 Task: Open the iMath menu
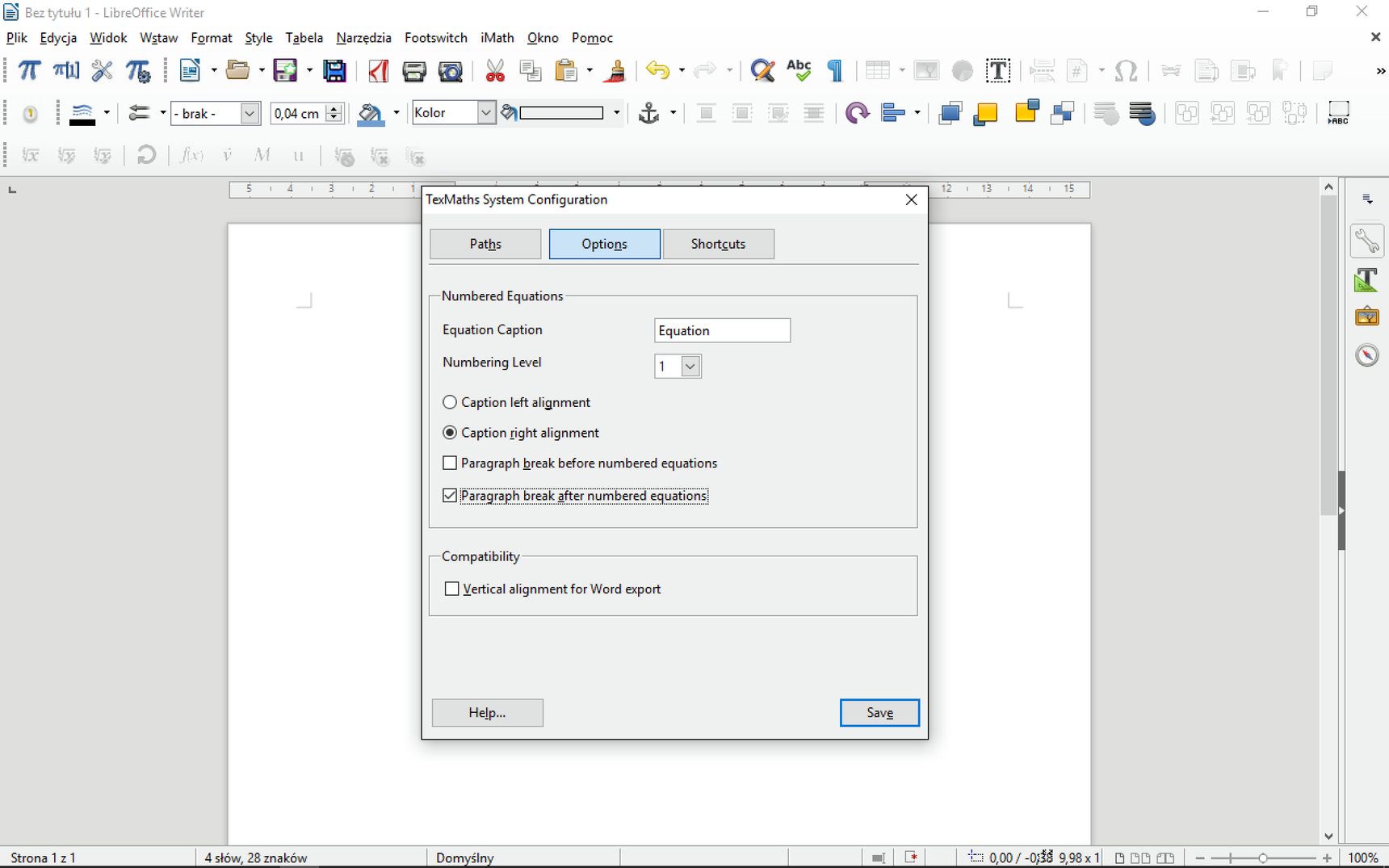coord(497,38)
